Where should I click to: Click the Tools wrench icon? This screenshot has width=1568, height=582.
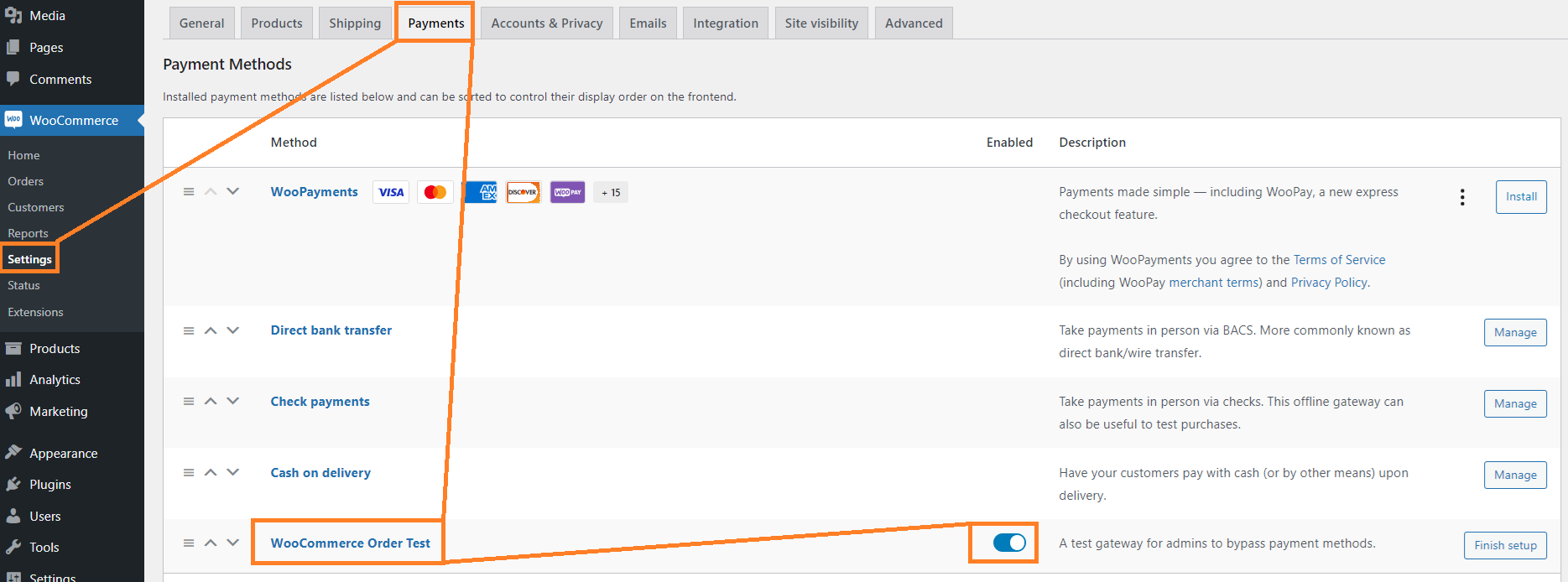click(x=13, y=547)
